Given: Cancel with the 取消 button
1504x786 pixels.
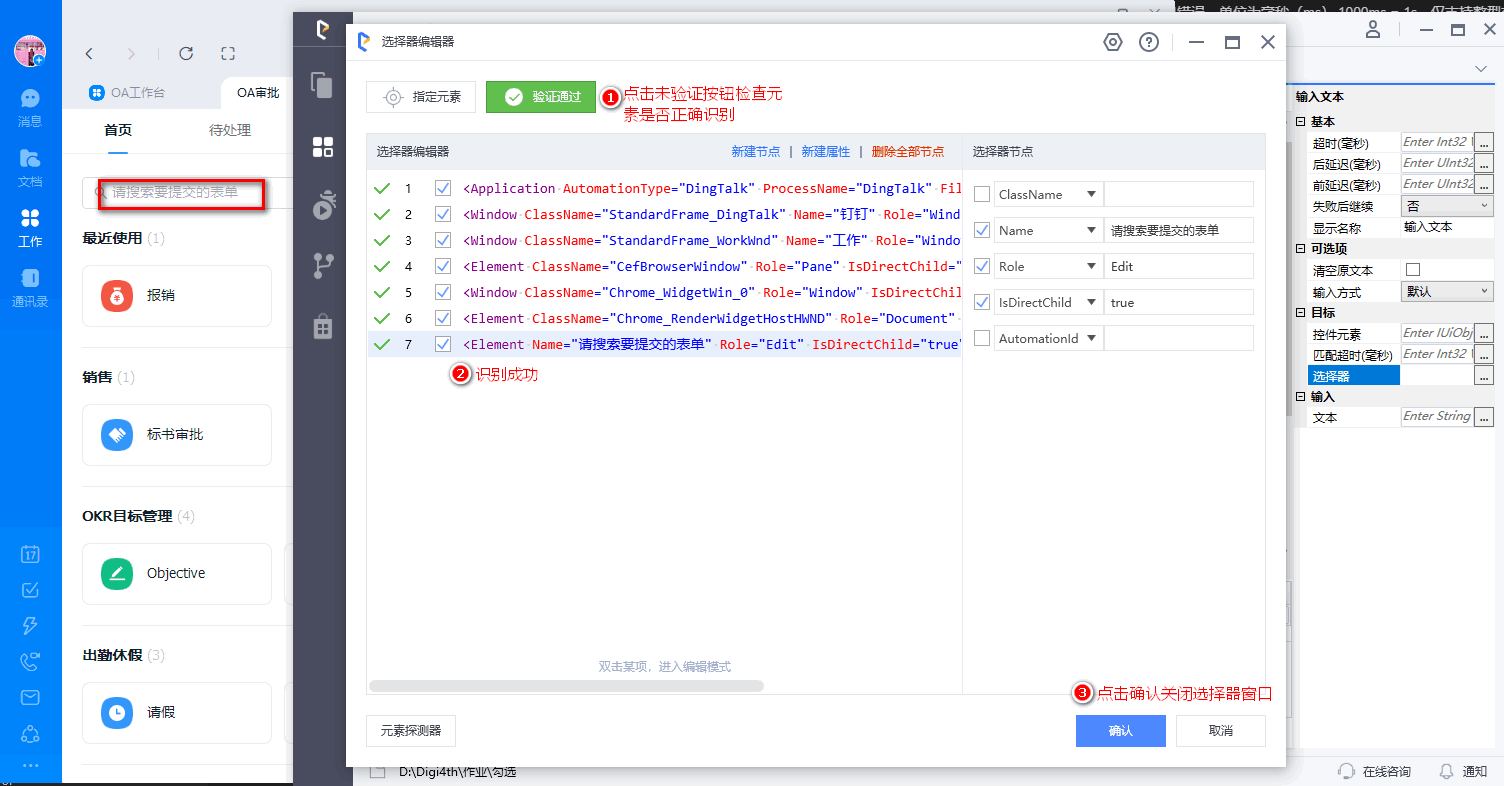Looking at the screenshot, I should tap(1221, 731).
